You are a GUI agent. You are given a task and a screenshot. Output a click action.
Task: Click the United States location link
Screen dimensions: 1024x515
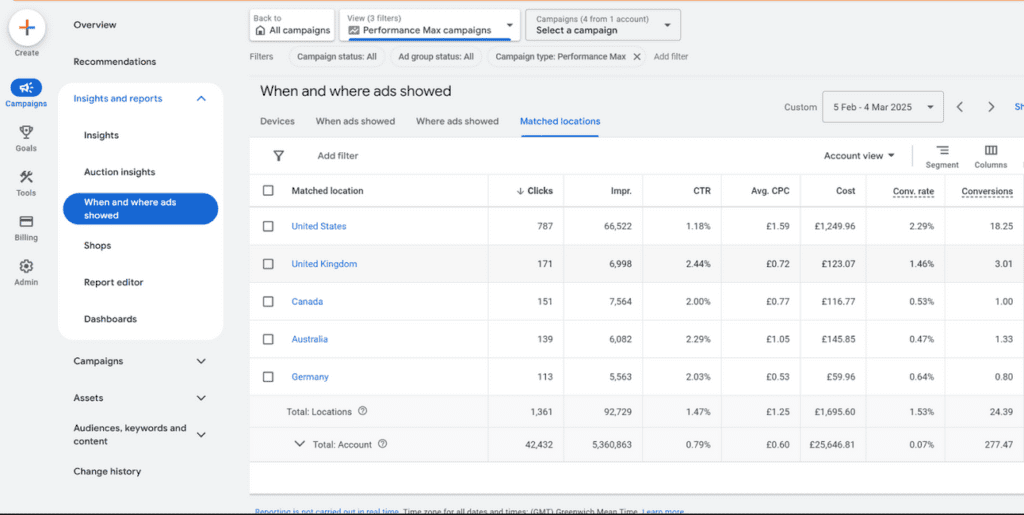(x=319, y=226)
